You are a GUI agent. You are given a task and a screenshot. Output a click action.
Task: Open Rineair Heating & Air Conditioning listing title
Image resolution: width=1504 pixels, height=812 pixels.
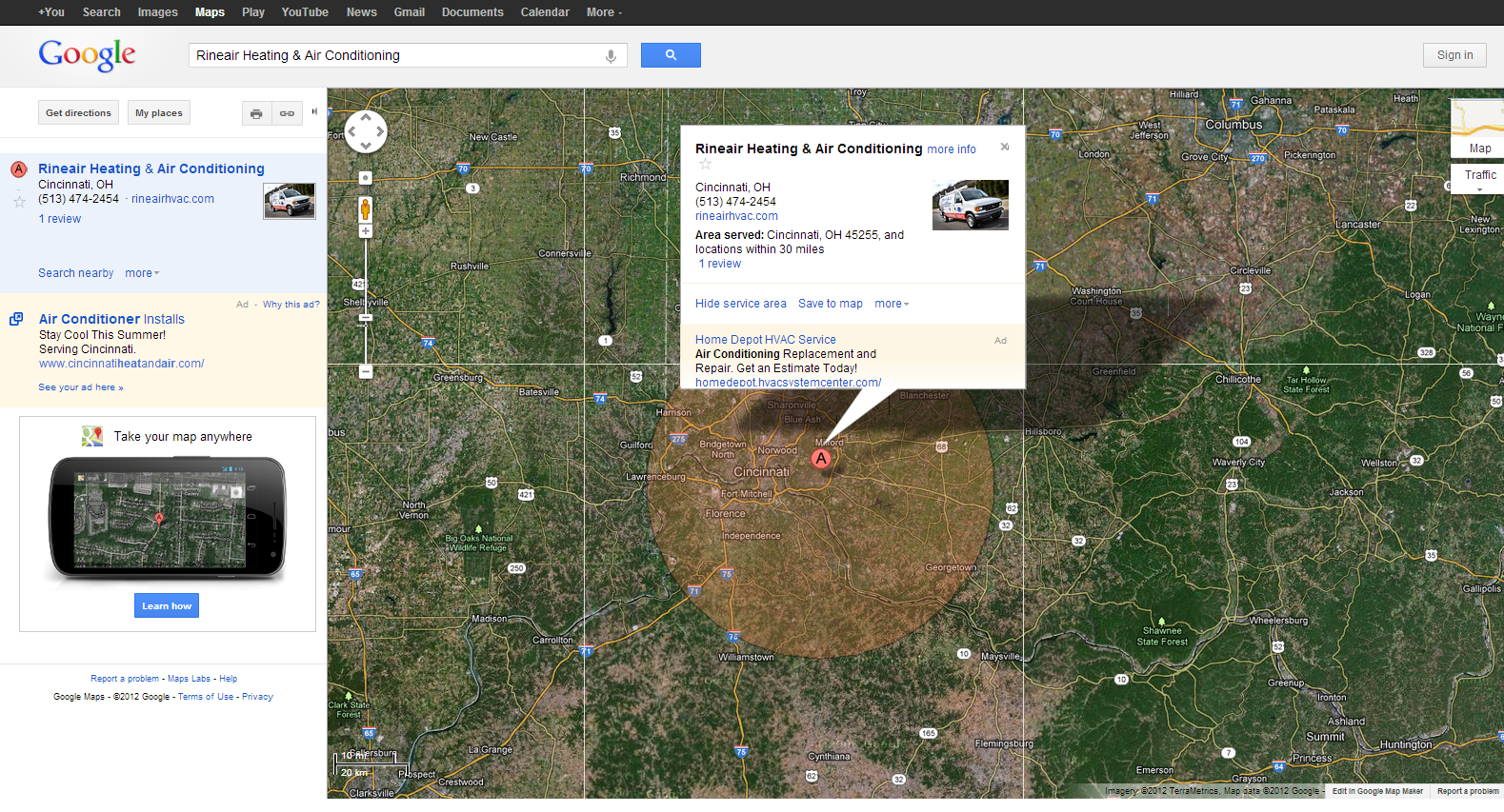tap(151, 168)
